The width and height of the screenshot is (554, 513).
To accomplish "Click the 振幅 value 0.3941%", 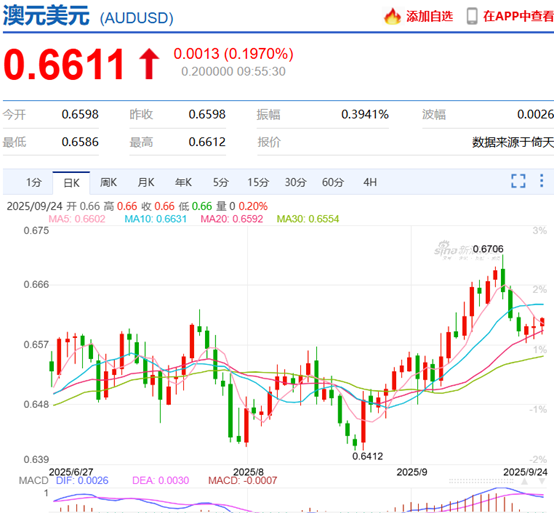I will [365, 114].
